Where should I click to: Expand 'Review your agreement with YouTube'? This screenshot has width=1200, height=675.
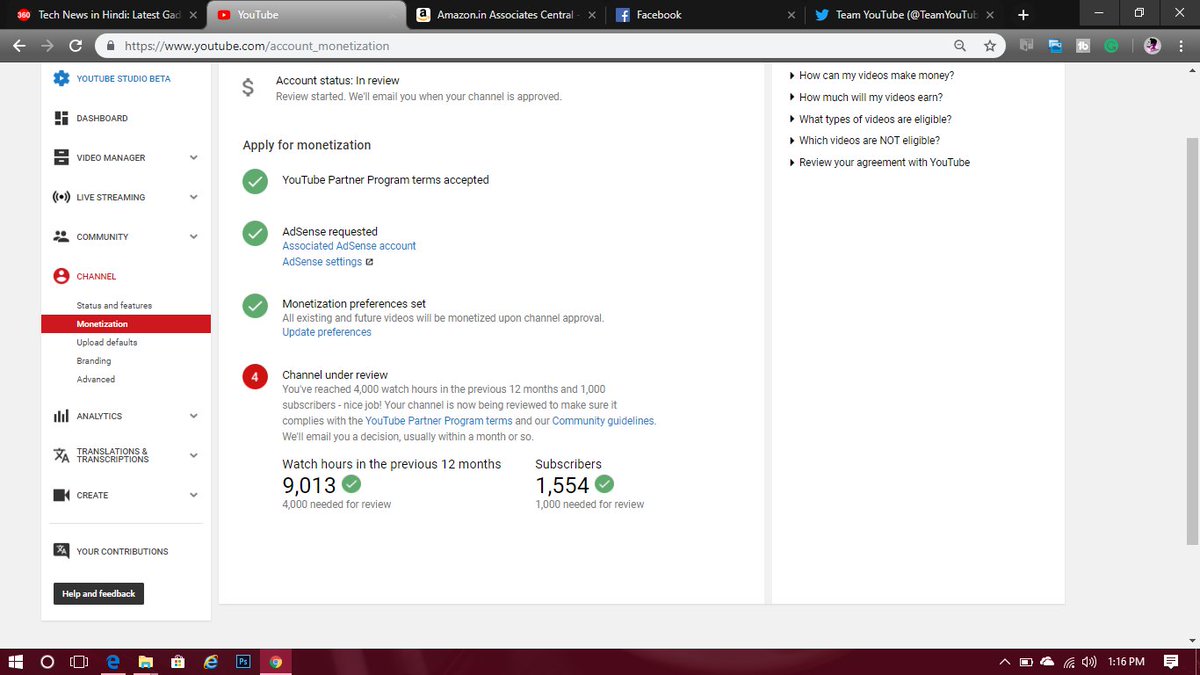pyautogui.click(x=879, y=162)
